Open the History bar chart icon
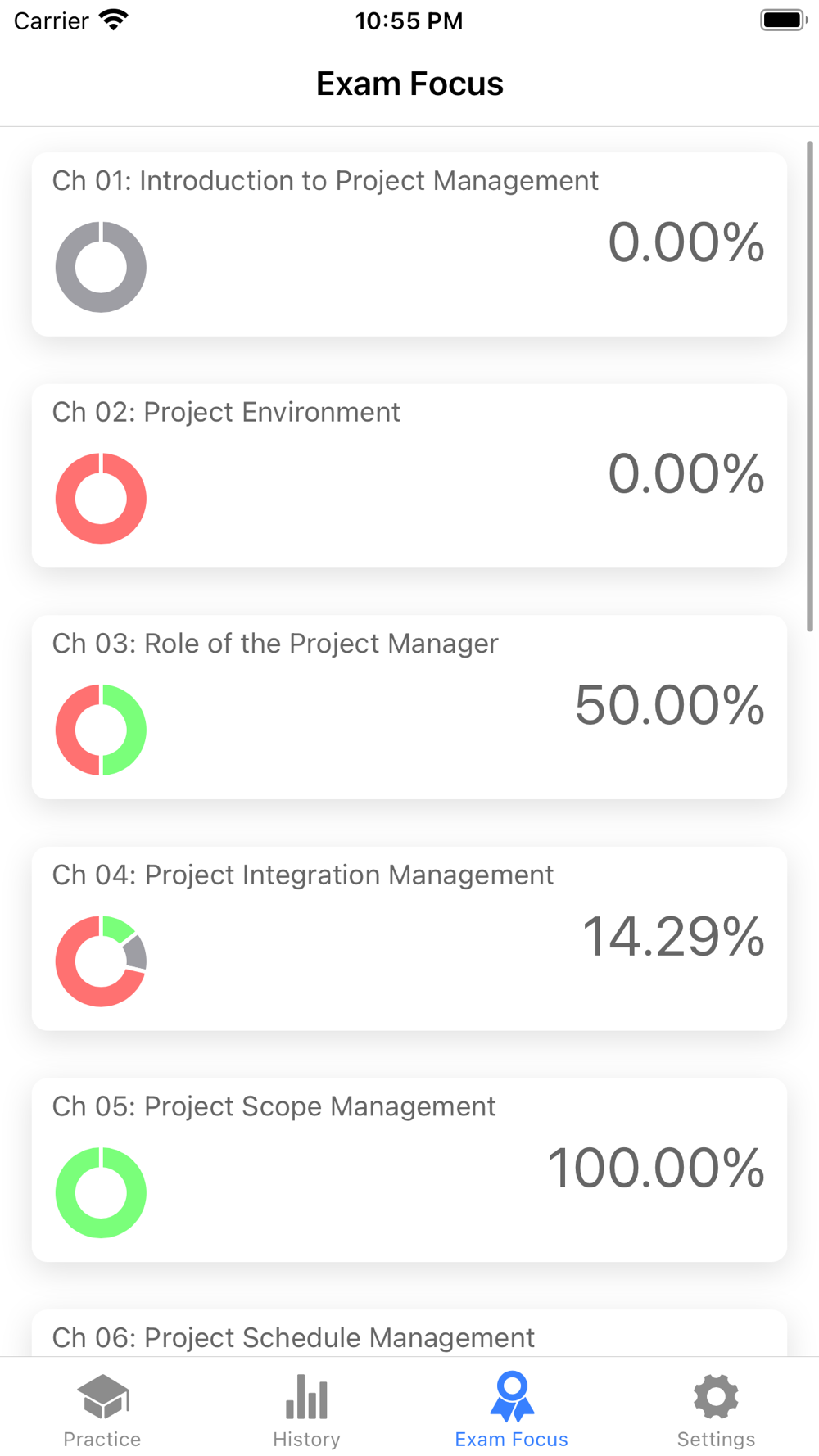The height and width of the screenshot is (1456, 819). (306, 1397)
